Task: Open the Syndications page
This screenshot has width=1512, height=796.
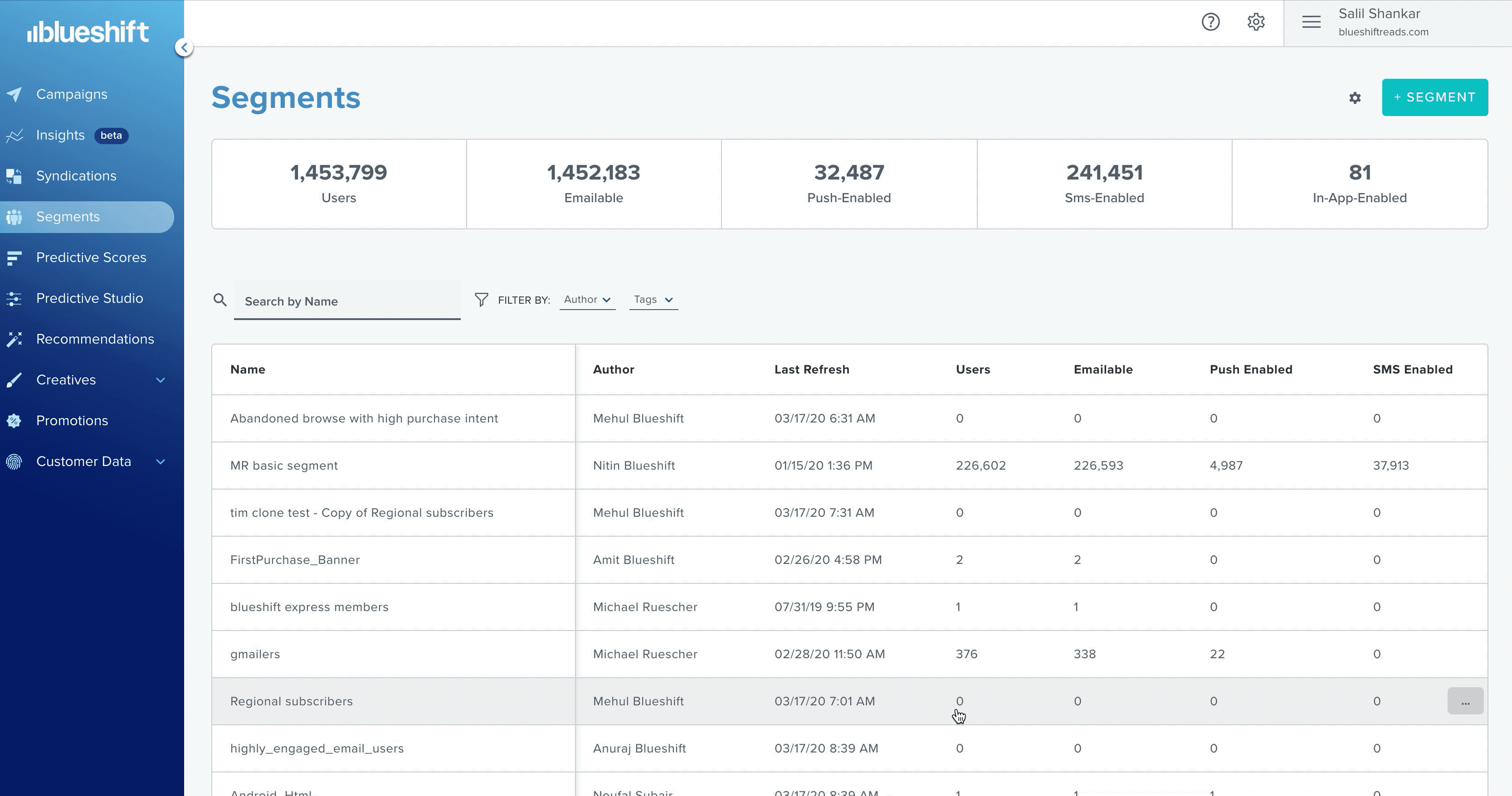Action: 76,176
